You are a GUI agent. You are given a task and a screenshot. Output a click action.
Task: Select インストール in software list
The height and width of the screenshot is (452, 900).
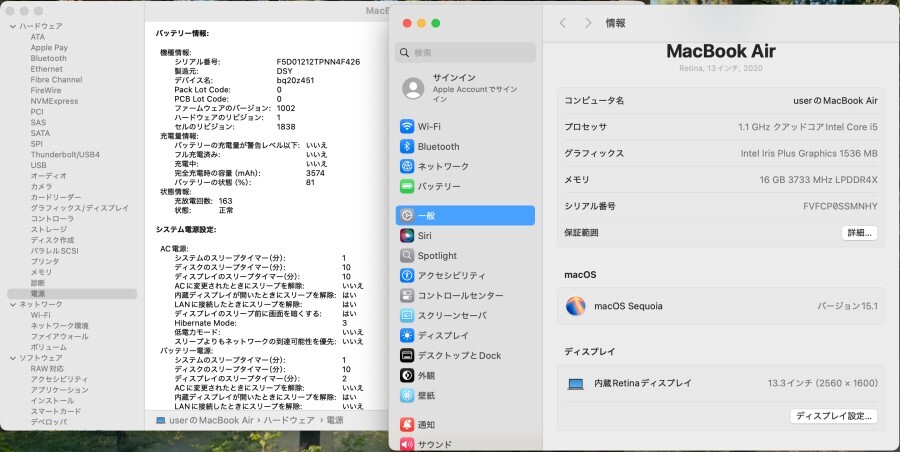[52, 400]
